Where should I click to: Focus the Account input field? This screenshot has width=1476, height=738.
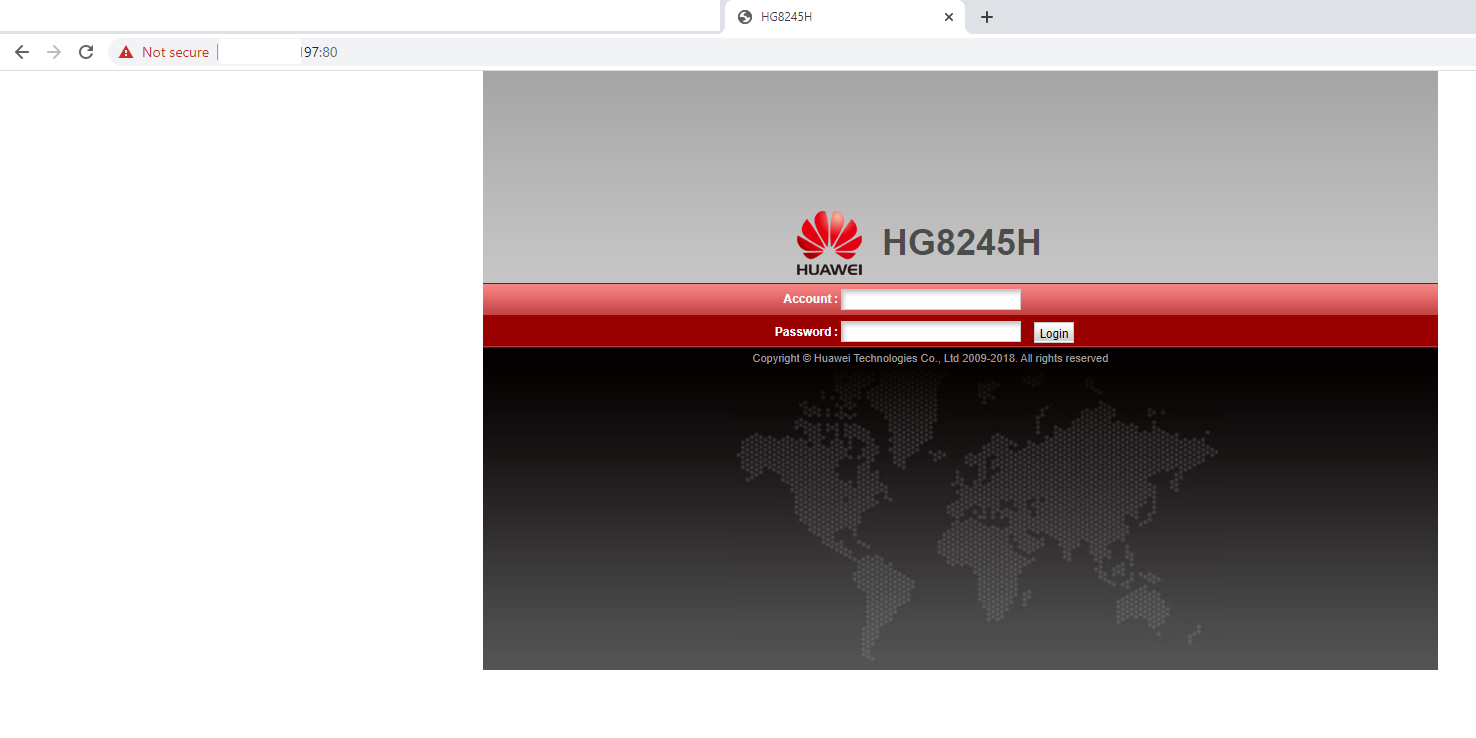(931, 299)
